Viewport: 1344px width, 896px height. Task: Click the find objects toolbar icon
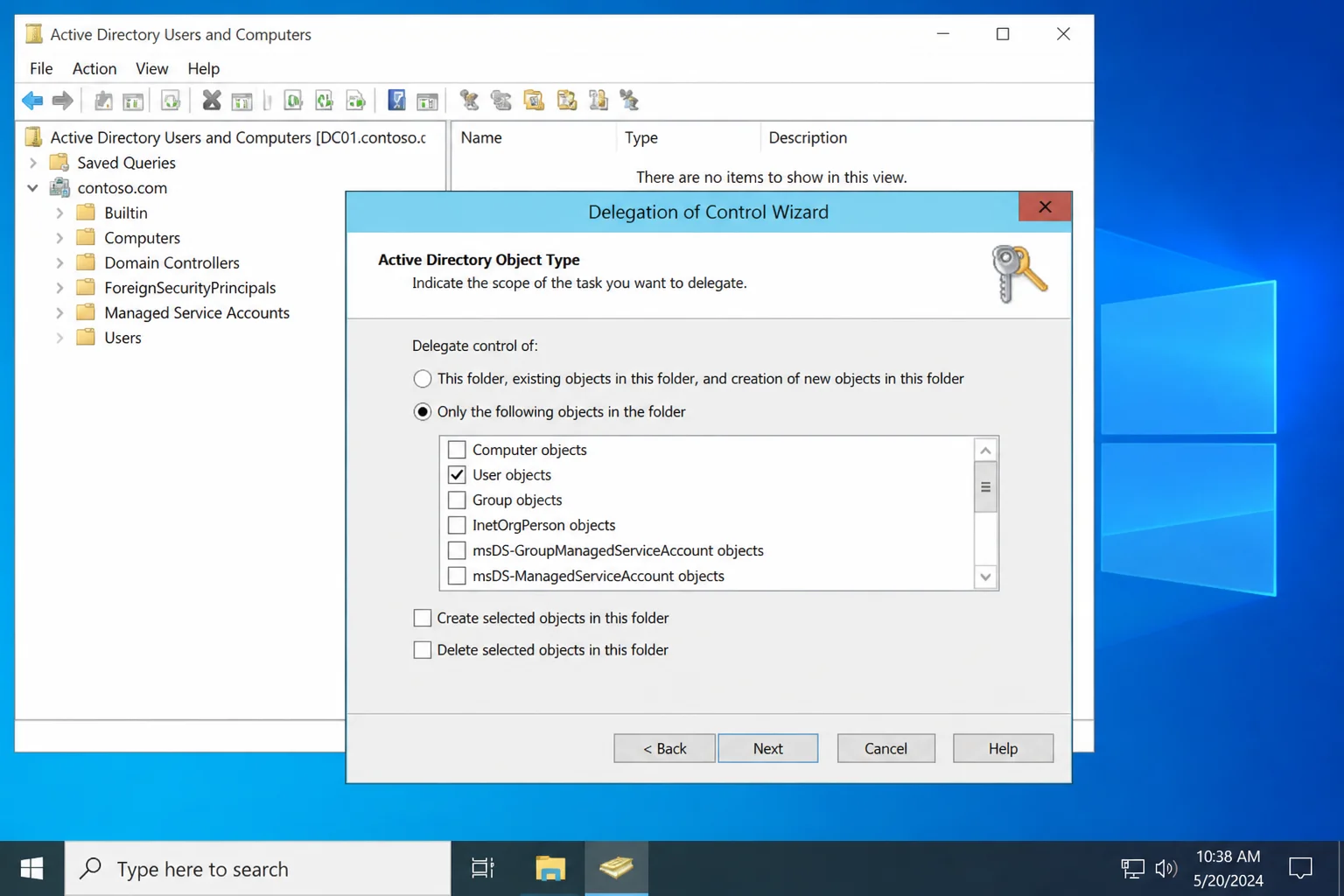click(598, 101)
